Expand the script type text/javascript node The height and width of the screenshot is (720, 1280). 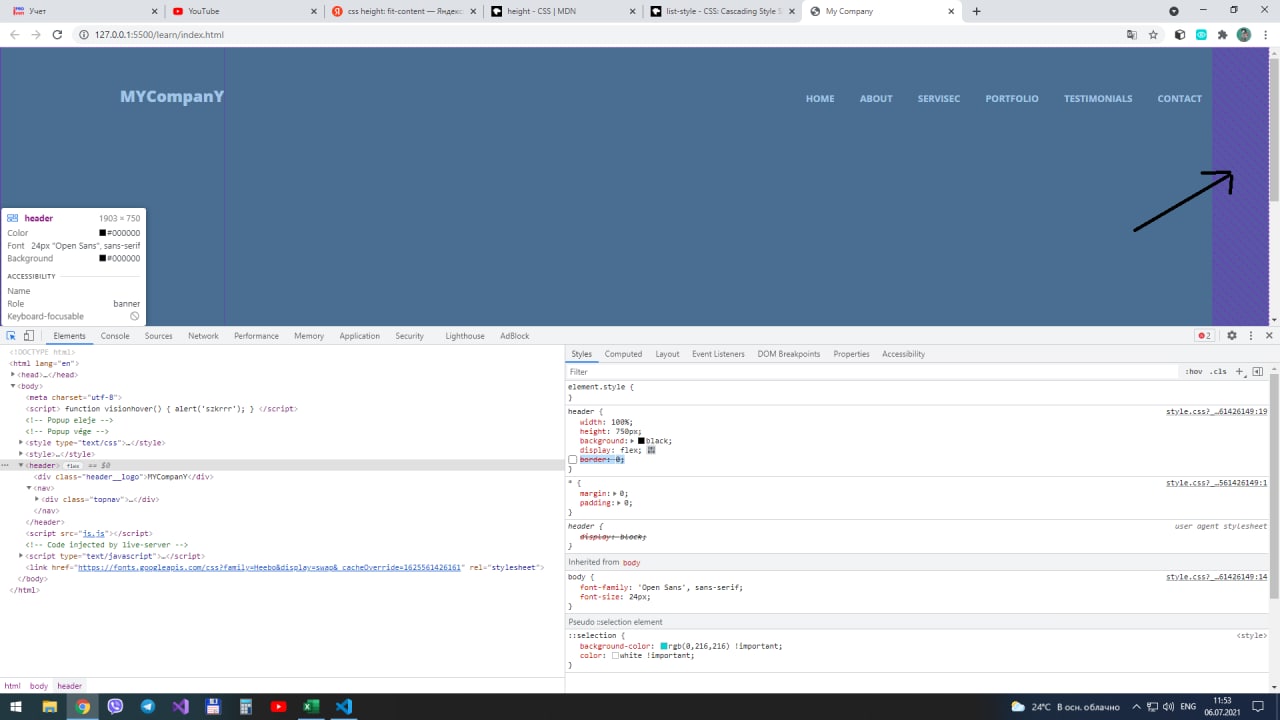[21, 556]
